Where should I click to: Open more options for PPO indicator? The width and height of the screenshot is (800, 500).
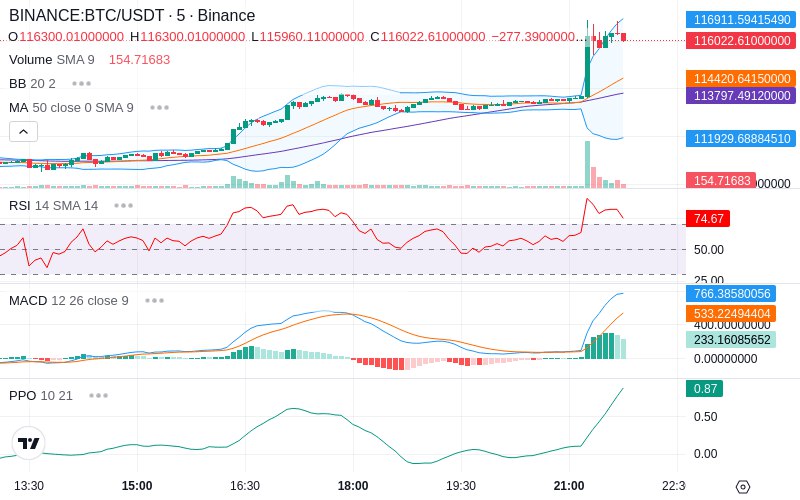[x=98, y=395]
